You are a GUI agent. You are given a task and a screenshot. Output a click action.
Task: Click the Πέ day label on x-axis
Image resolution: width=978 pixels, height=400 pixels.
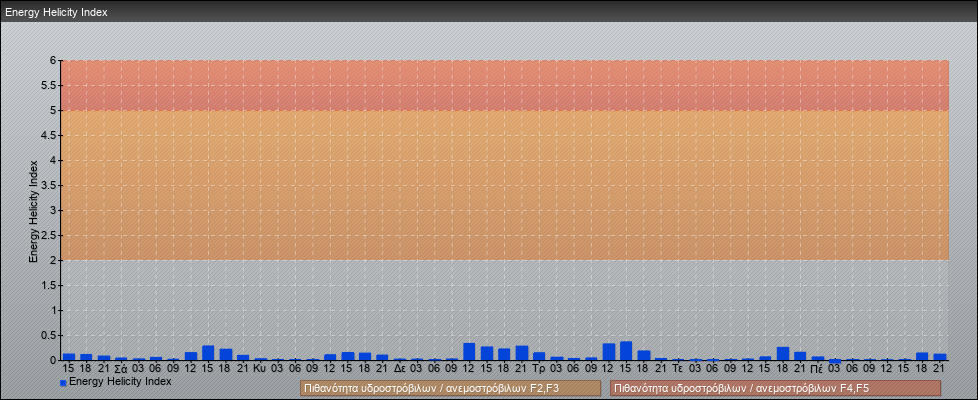tap(818, 369)
